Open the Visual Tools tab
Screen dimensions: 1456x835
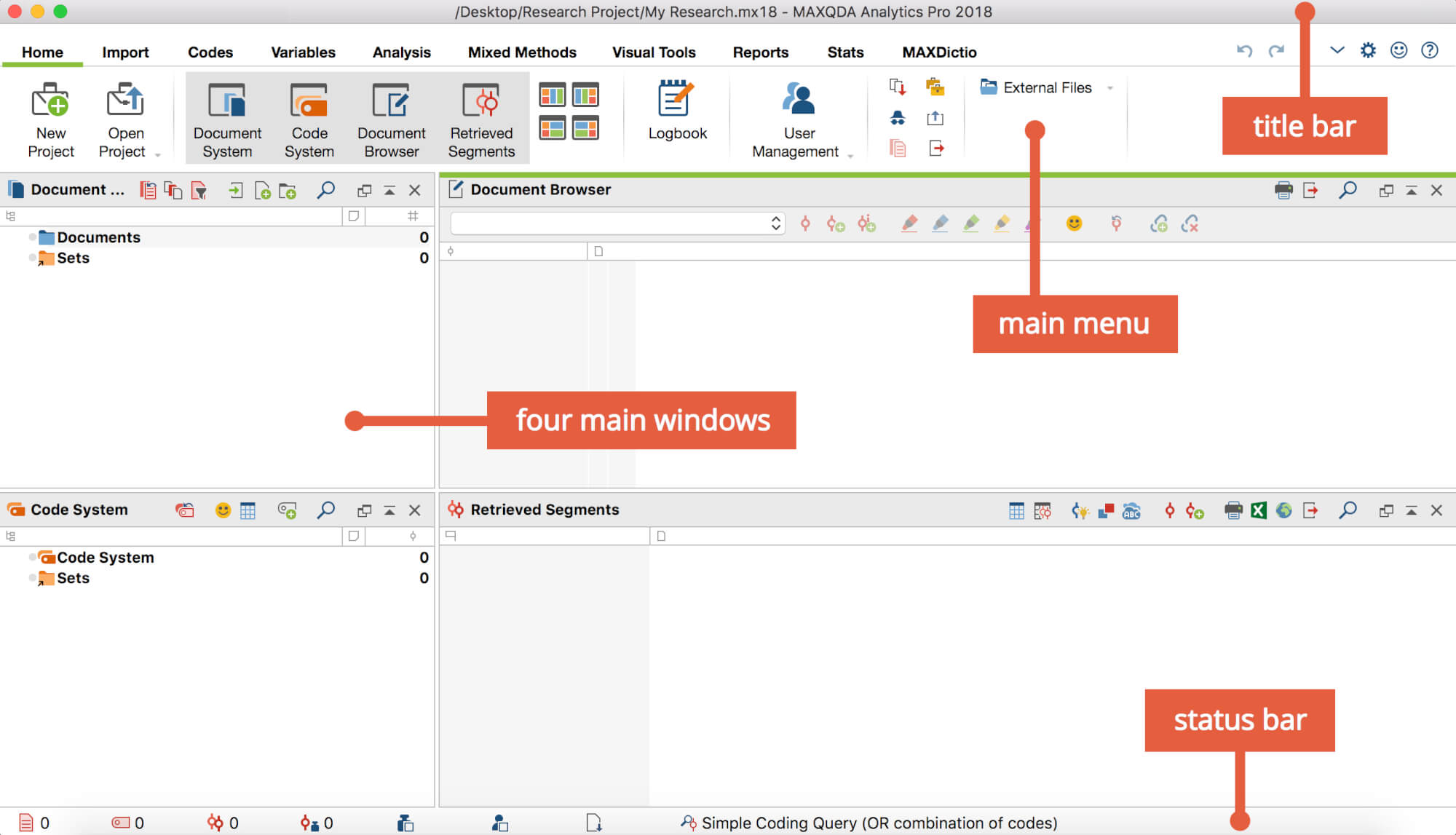[x=654, y=52]
